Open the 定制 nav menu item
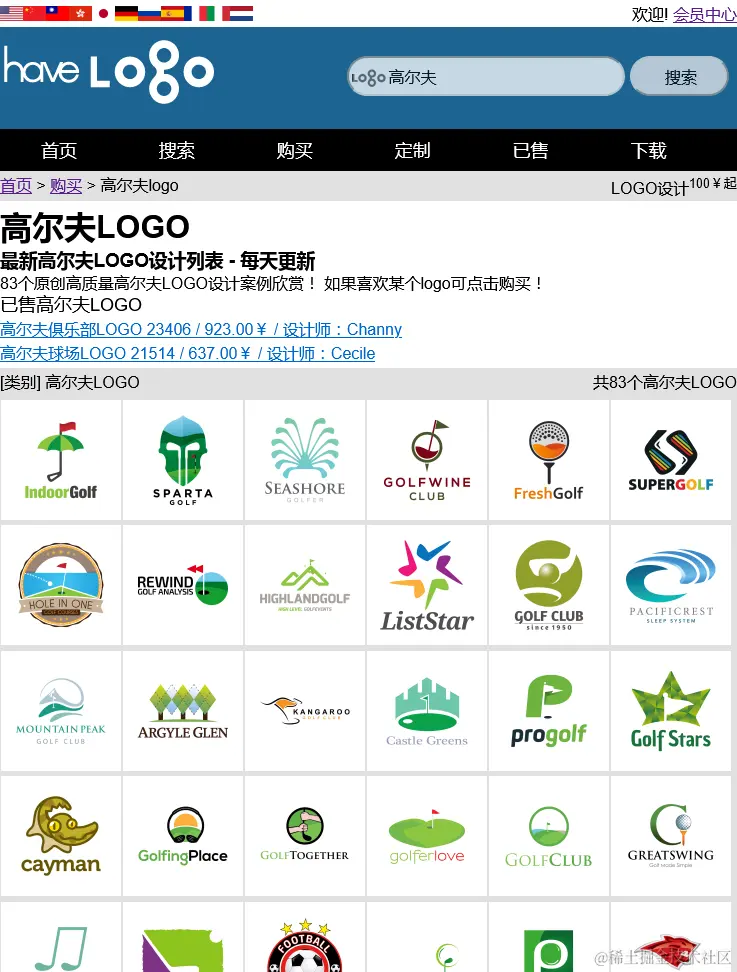 click(412, 150)
